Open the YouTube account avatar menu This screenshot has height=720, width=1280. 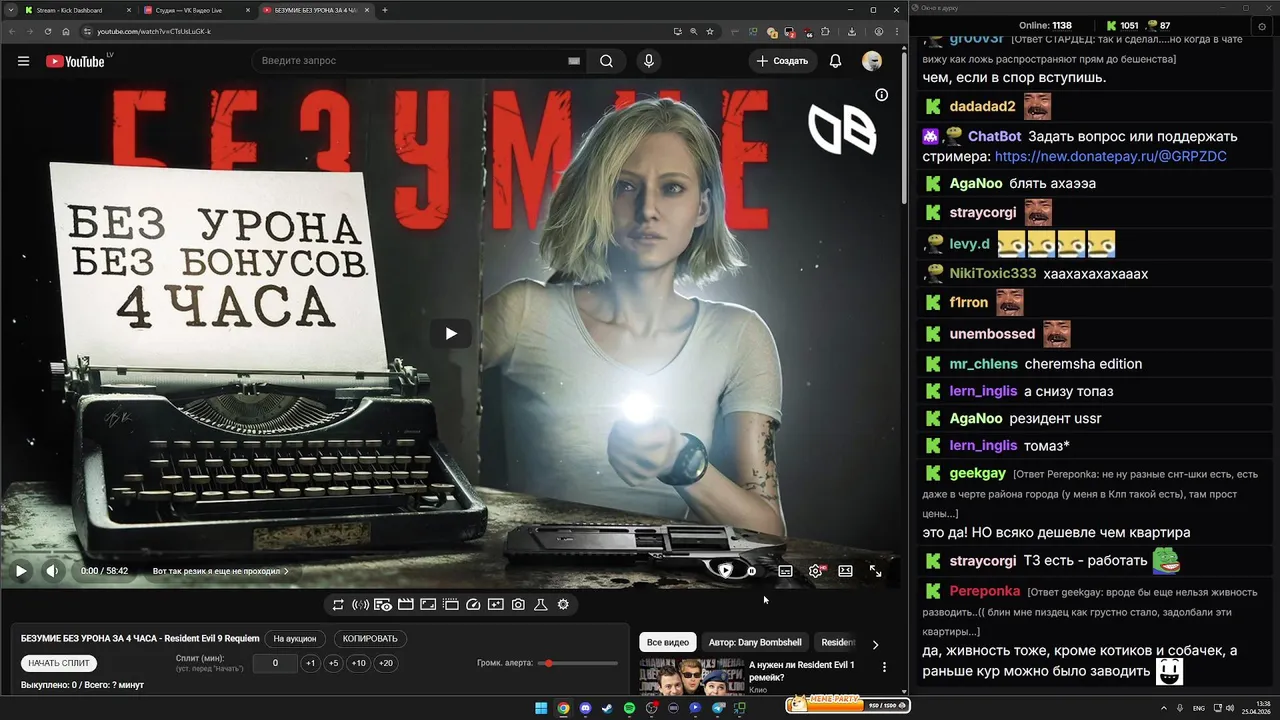[x=872, y=61]
